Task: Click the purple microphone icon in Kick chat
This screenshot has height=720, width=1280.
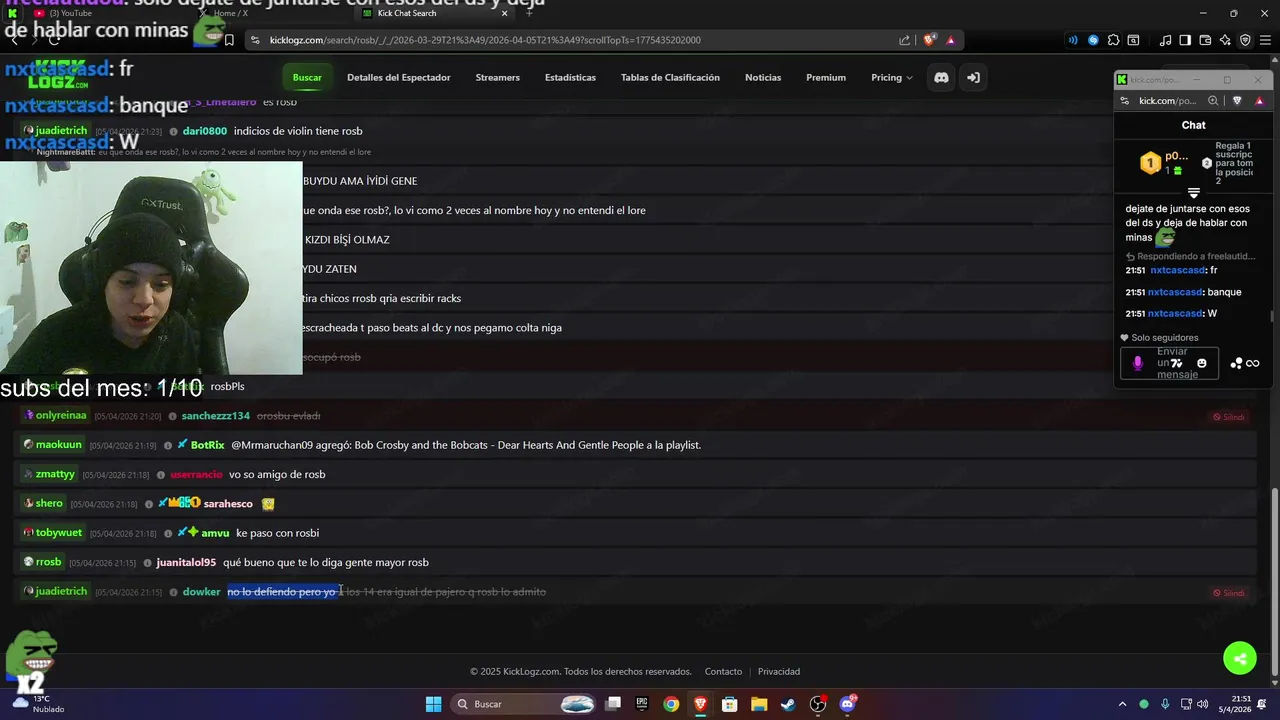Action: pos(1137,363)
